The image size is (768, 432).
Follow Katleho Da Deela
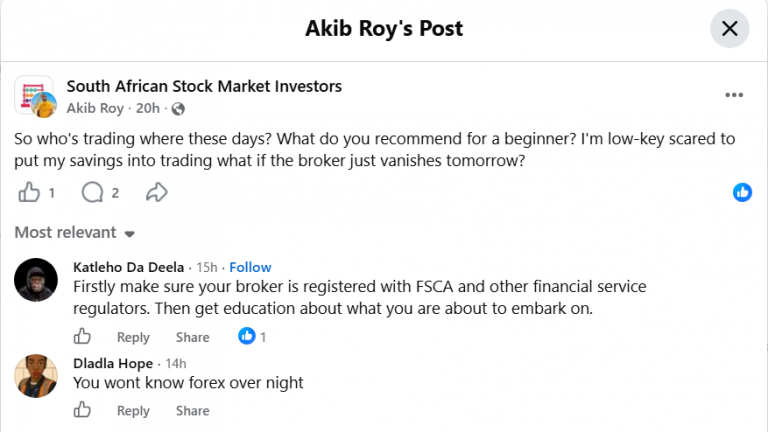(x=250, y=267)
